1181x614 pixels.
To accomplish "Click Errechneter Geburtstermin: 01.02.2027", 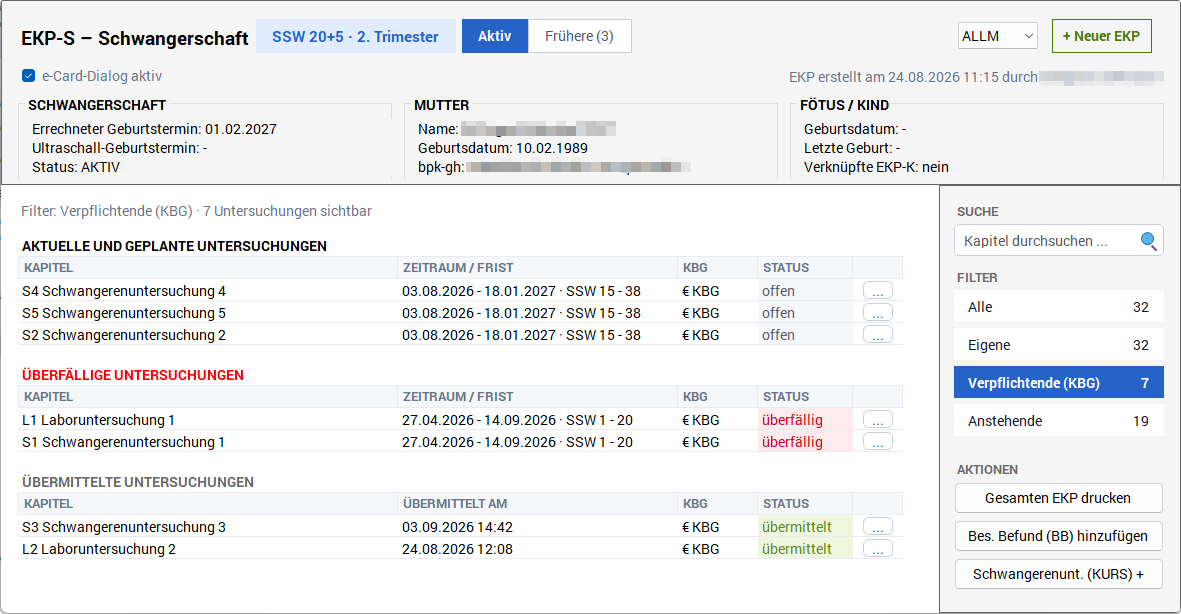I will point(154,129).
